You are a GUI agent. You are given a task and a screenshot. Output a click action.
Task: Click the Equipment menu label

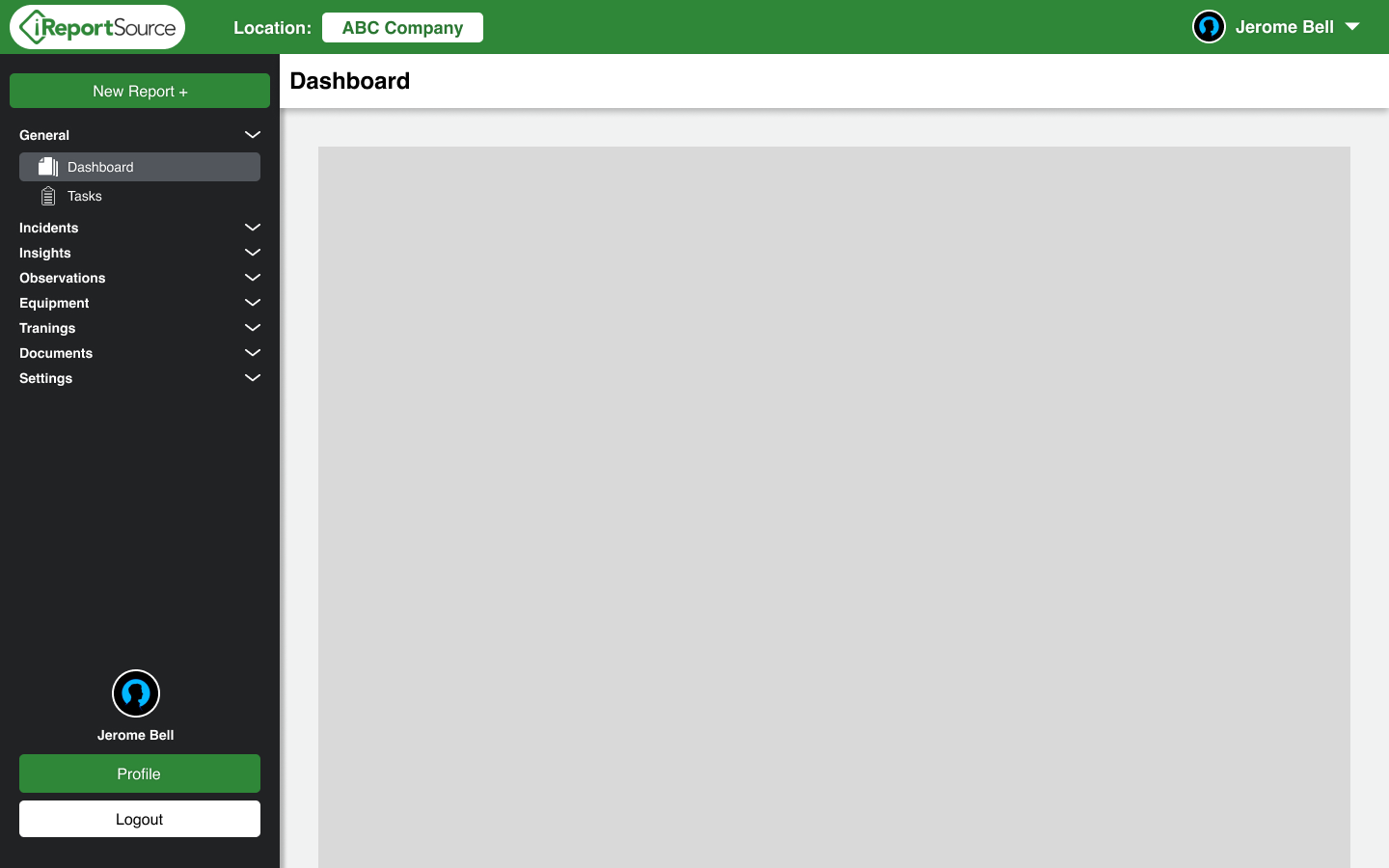54,303
